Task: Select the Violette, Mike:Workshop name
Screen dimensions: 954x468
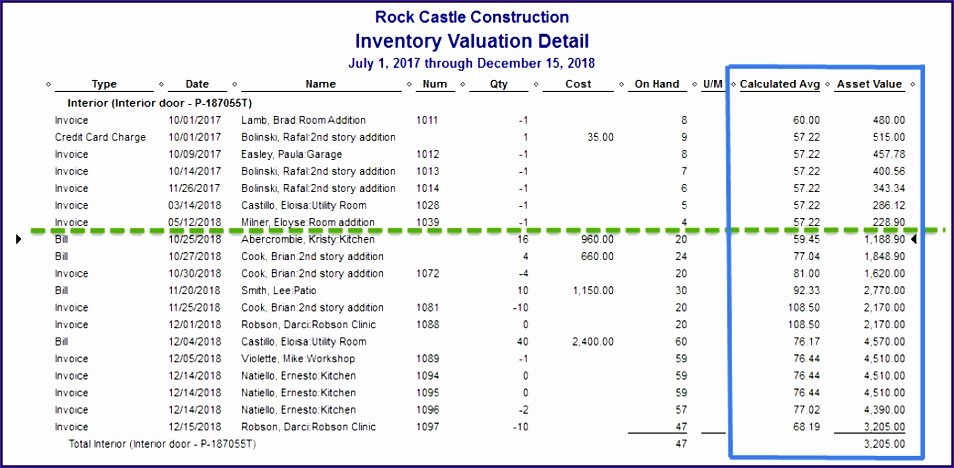Action: [298, 359]
